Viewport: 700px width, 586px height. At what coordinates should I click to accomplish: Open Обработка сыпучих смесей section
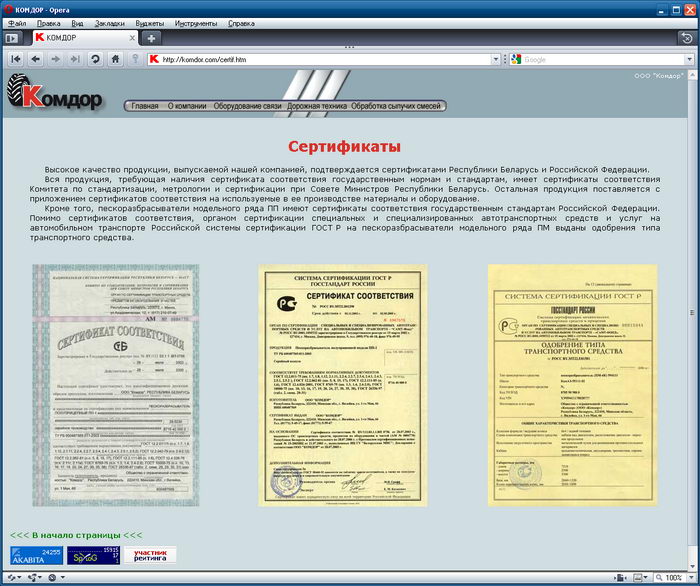tap(396, 106)
